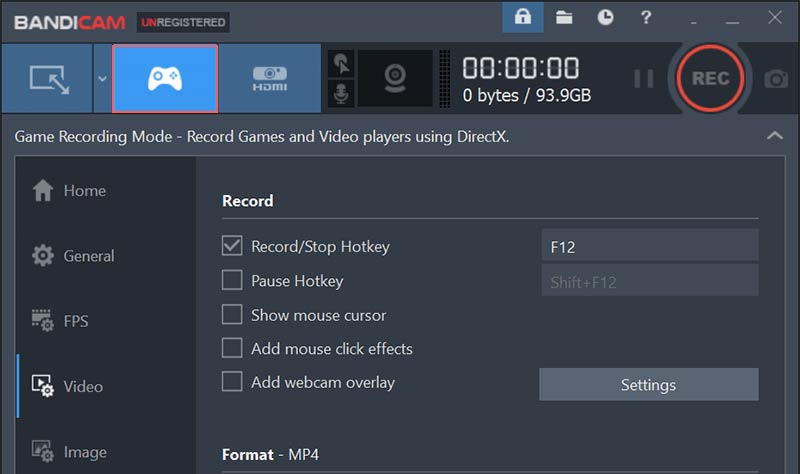Select Game Recording mode gamepad icon
This screenshot has width=800, height=474.
(x=164, y=79)
